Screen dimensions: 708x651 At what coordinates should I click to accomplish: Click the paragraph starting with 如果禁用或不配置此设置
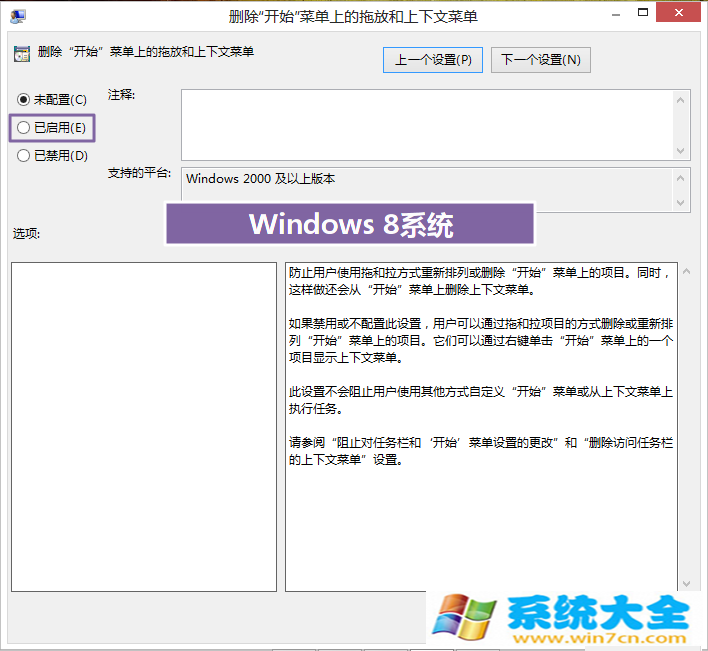pyautogui.click(x=481, y=340)
